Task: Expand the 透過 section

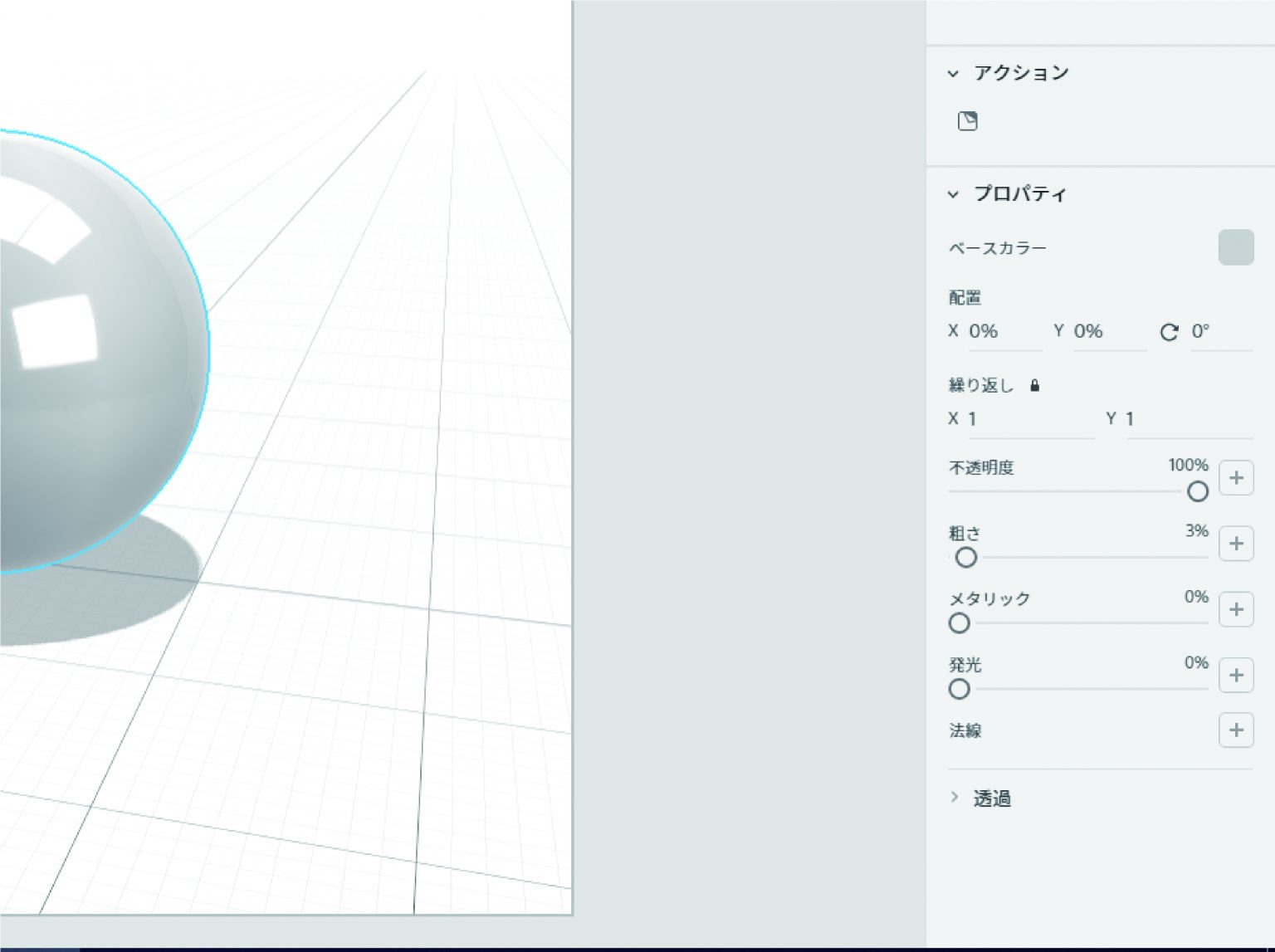Action: (x=956, y=798)
